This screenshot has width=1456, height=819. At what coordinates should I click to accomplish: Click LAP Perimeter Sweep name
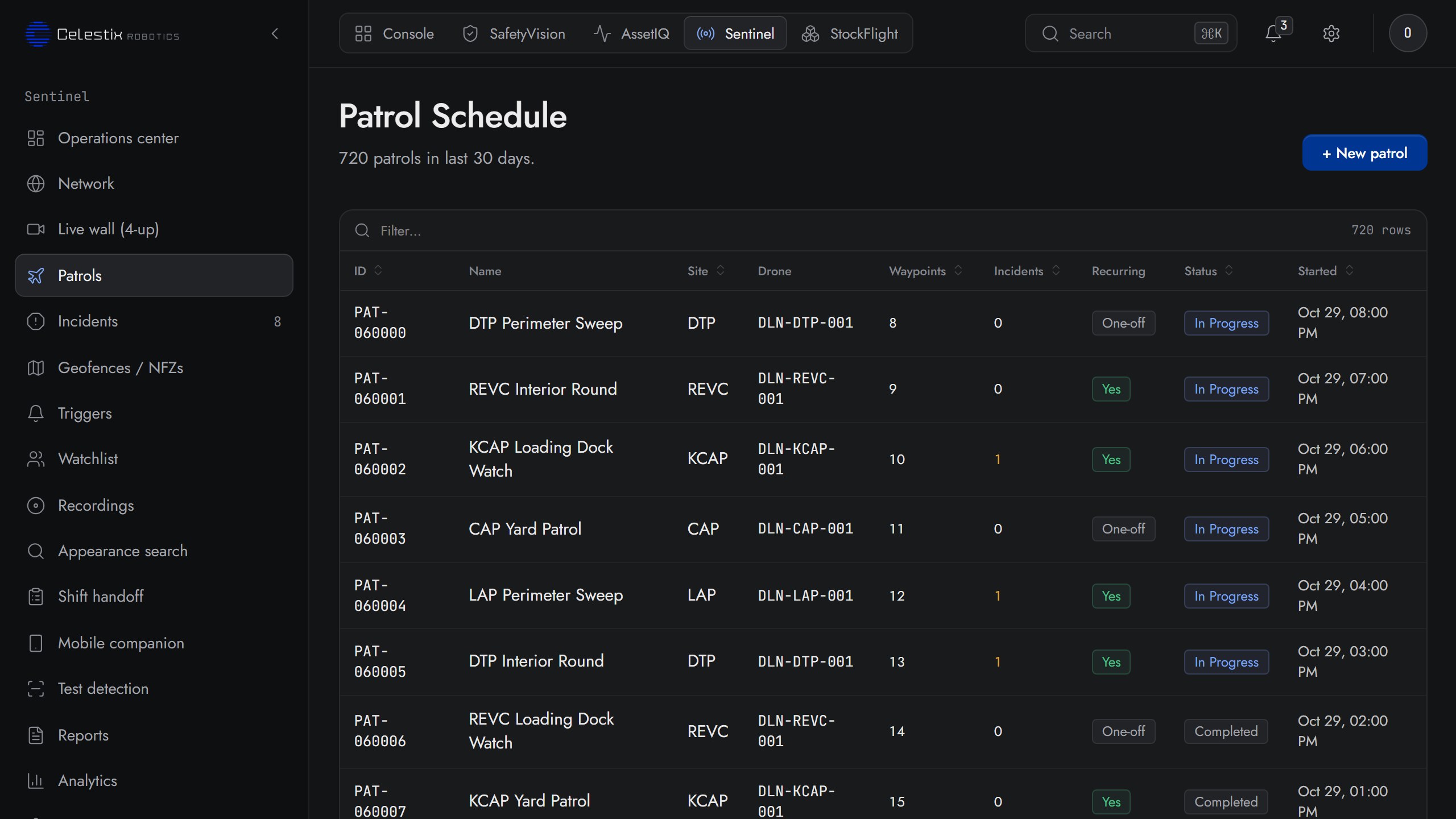point(545,595)
